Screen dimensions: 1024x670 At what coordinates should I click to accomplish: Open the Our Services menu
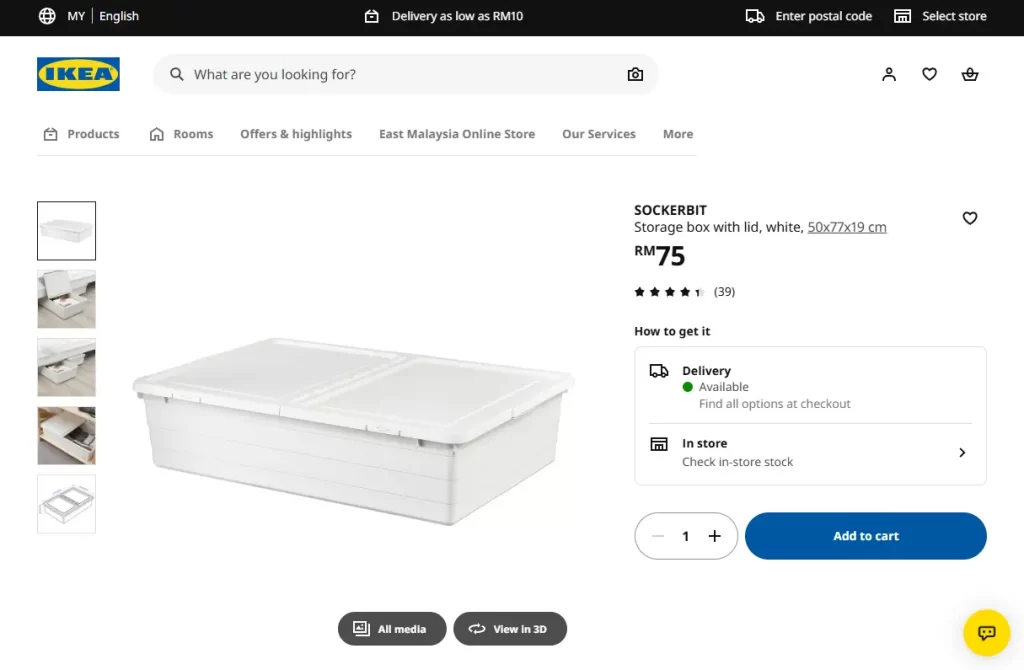click(x=598, y=133)
